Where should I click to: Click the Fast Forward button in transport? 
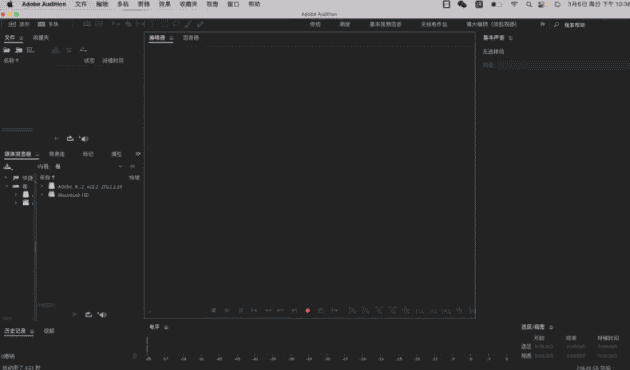coord(281,310)
